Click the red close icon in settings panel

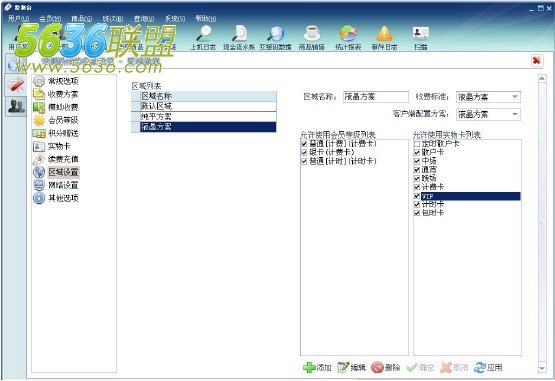click(537, 61)
